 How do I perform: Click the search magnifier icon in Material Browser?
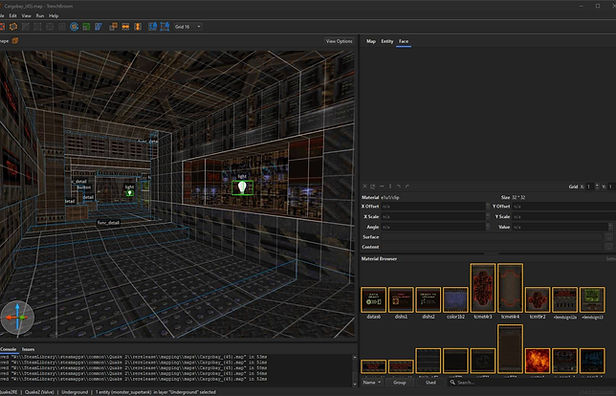[453, 382]
